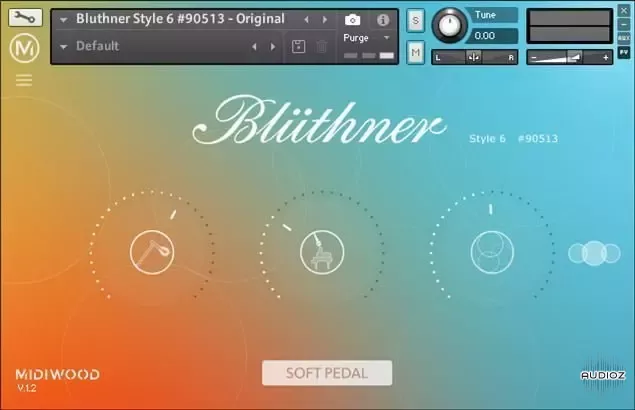Click the minus end of the volume slider

click(534, 58)
